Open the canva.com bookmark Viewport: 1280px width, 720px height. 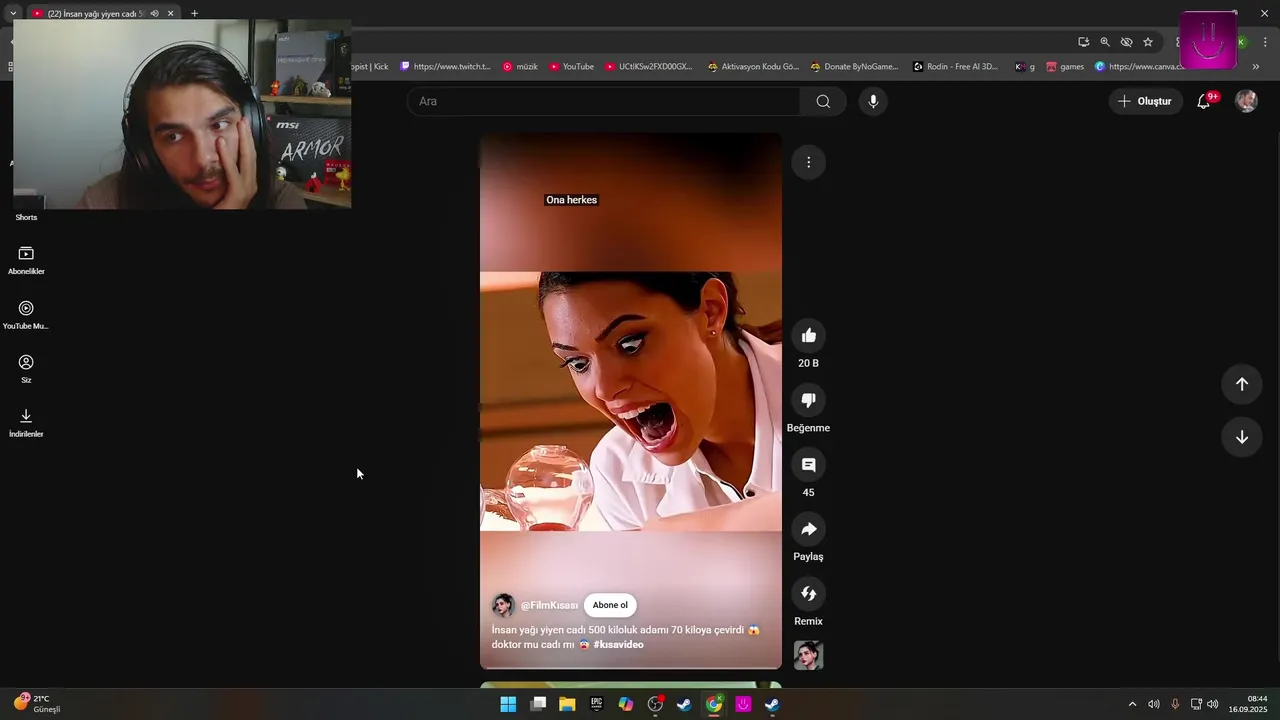click(1140, 67)
